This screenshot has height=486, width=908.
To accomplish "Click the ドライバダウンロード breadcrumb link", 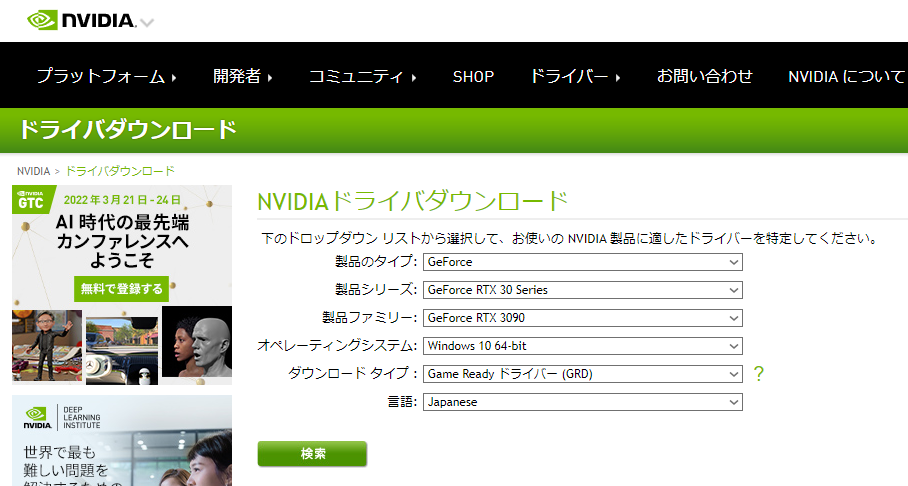I will [x=120, y=171].
